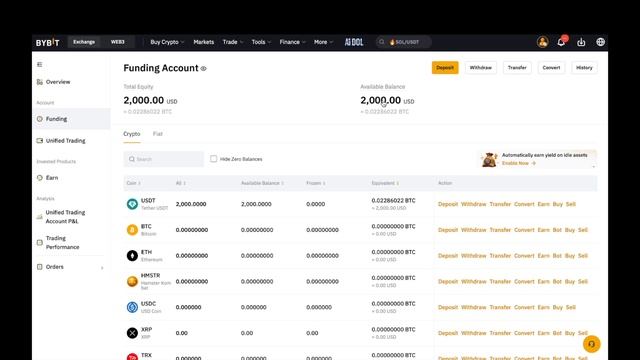Click the SOL/USDT top search box

pyautogui.click(x=404, y=42)
